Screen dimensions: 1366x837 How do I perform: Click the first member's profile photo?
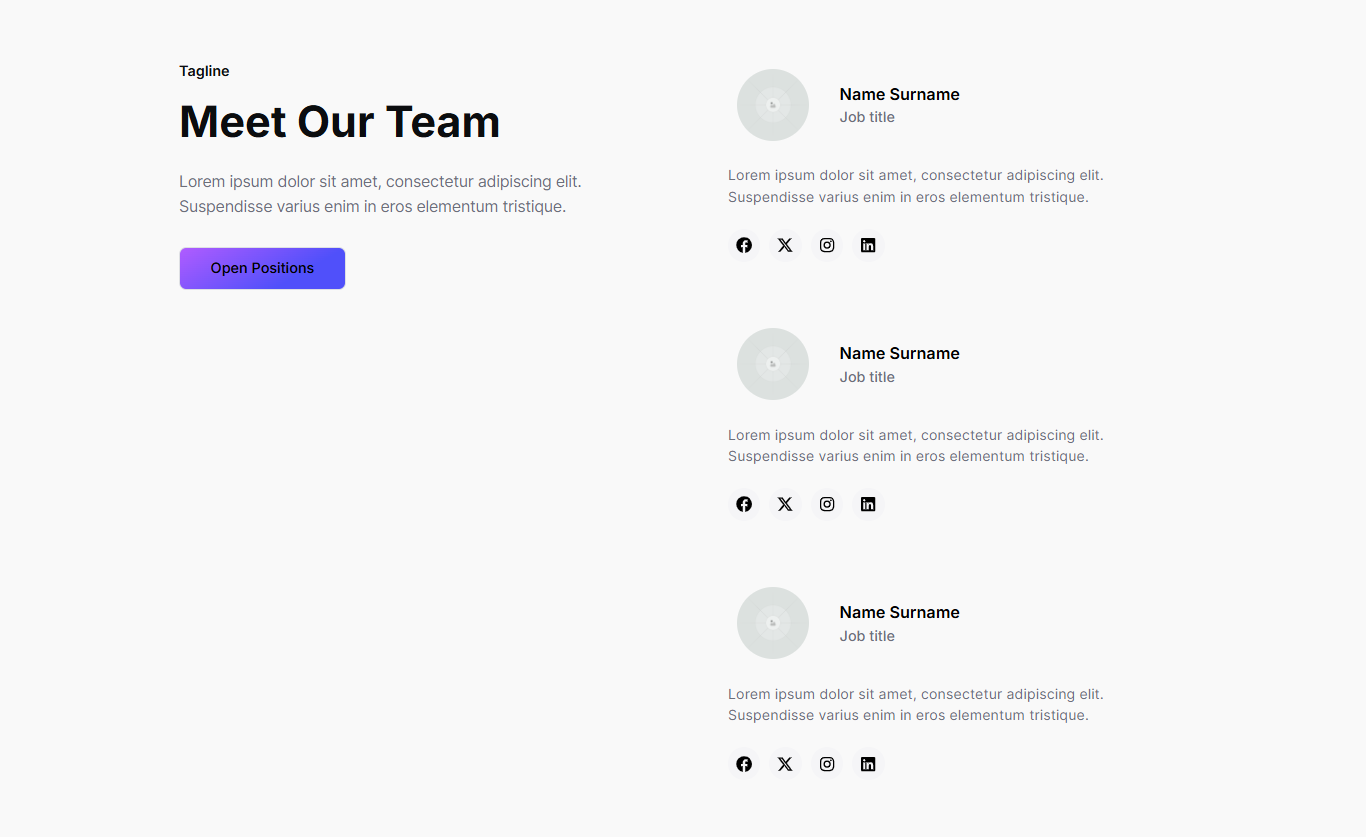tap(772, 105)
